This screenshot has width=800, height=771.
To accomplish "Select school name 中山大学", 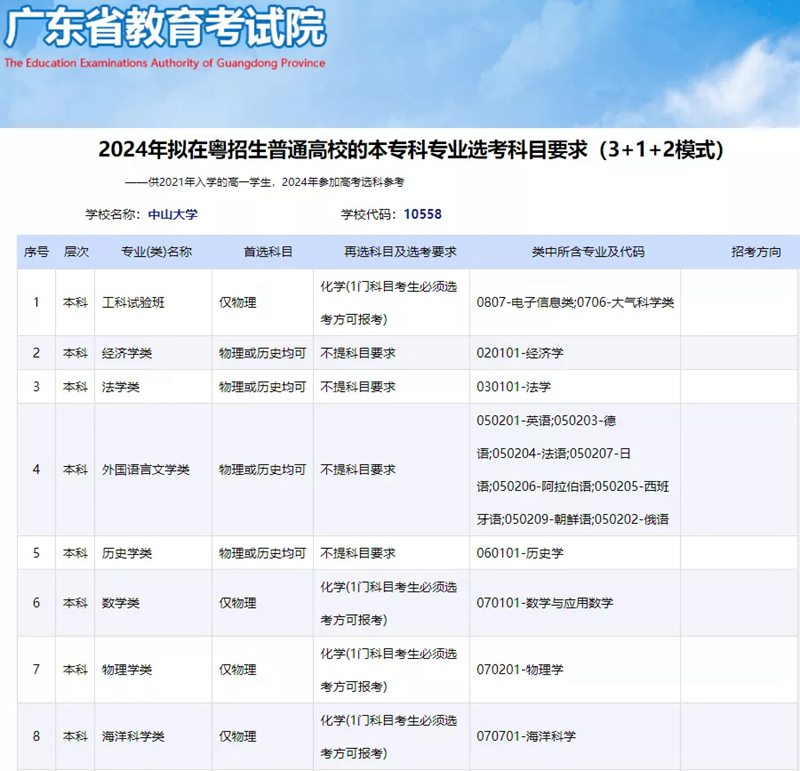I will (x=173, y=214).
